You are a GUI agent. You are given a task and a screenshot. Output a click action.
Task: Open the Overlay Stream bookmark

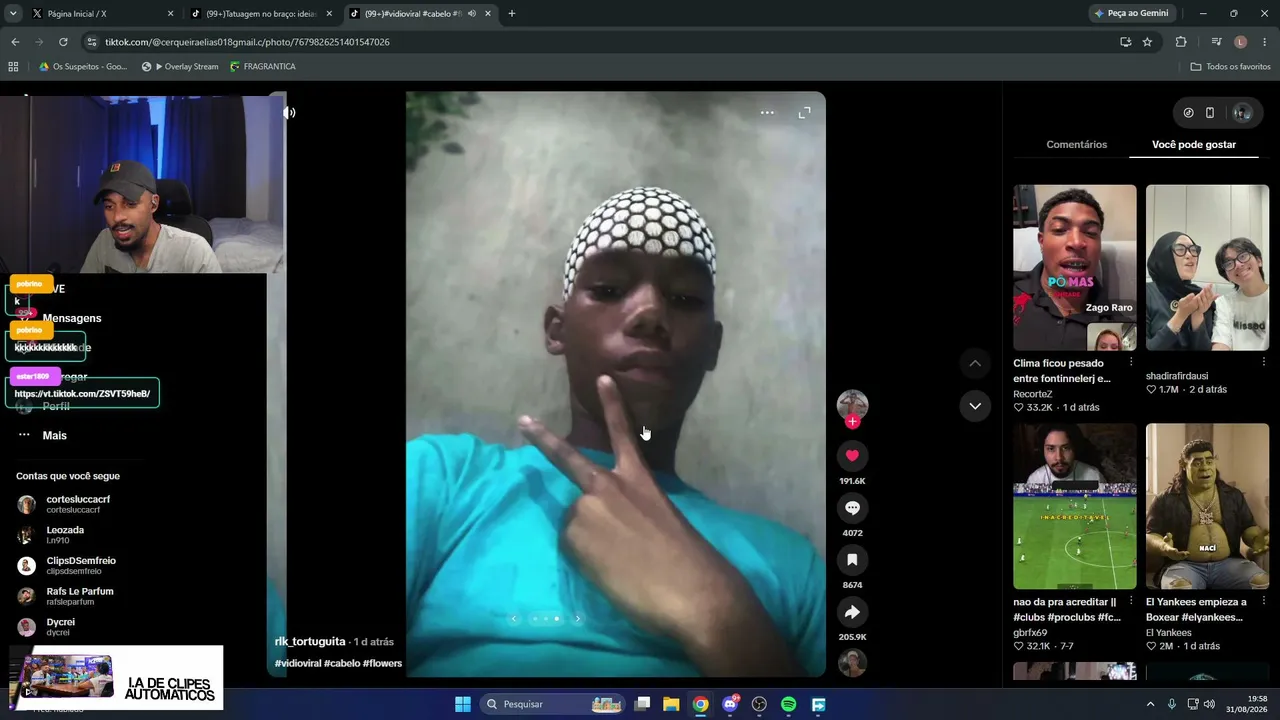tap(180, 67)
